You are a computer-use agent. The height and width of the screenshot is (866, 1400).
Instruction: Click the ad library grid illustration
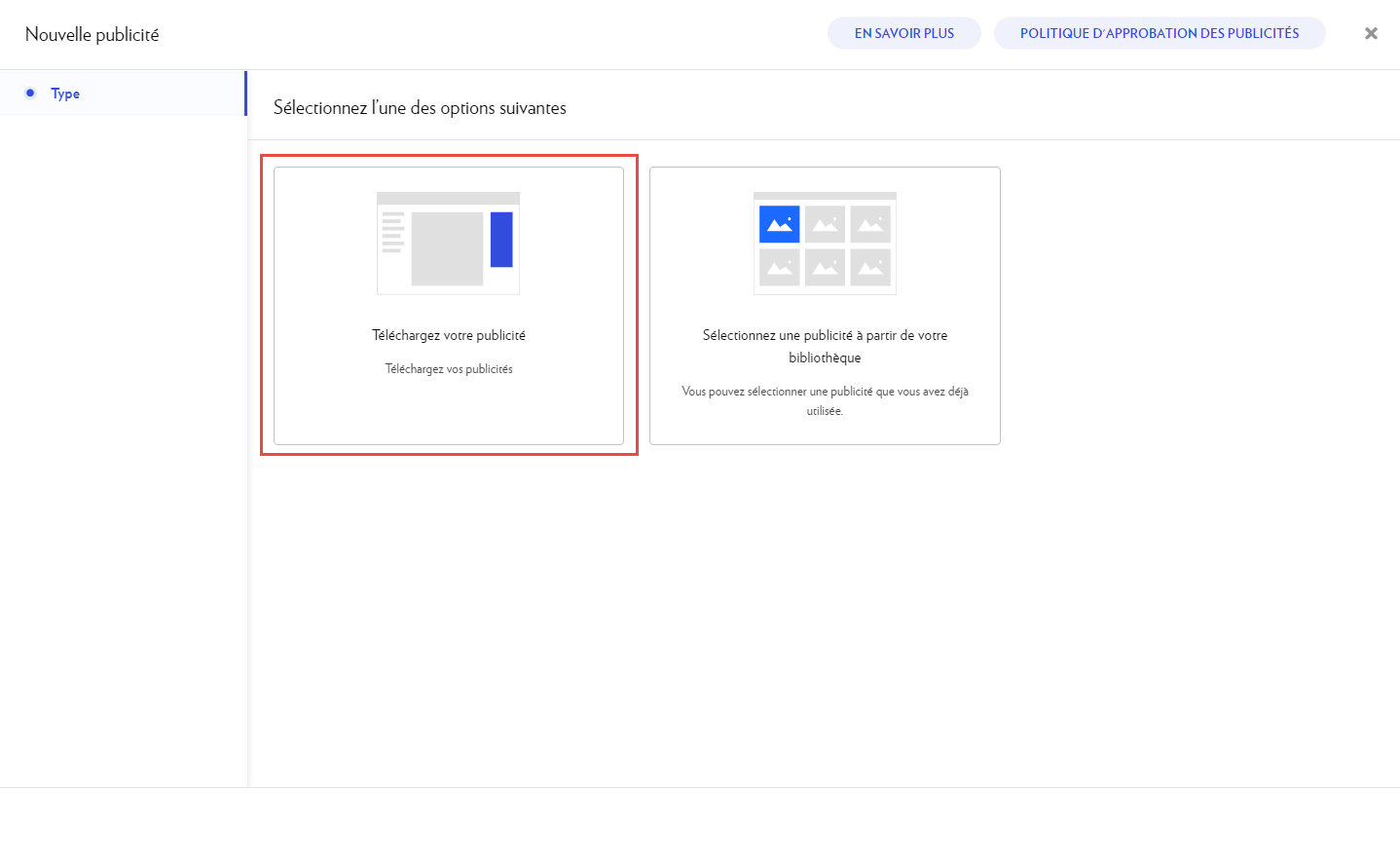pyautogui.click(x=825, y=244)
